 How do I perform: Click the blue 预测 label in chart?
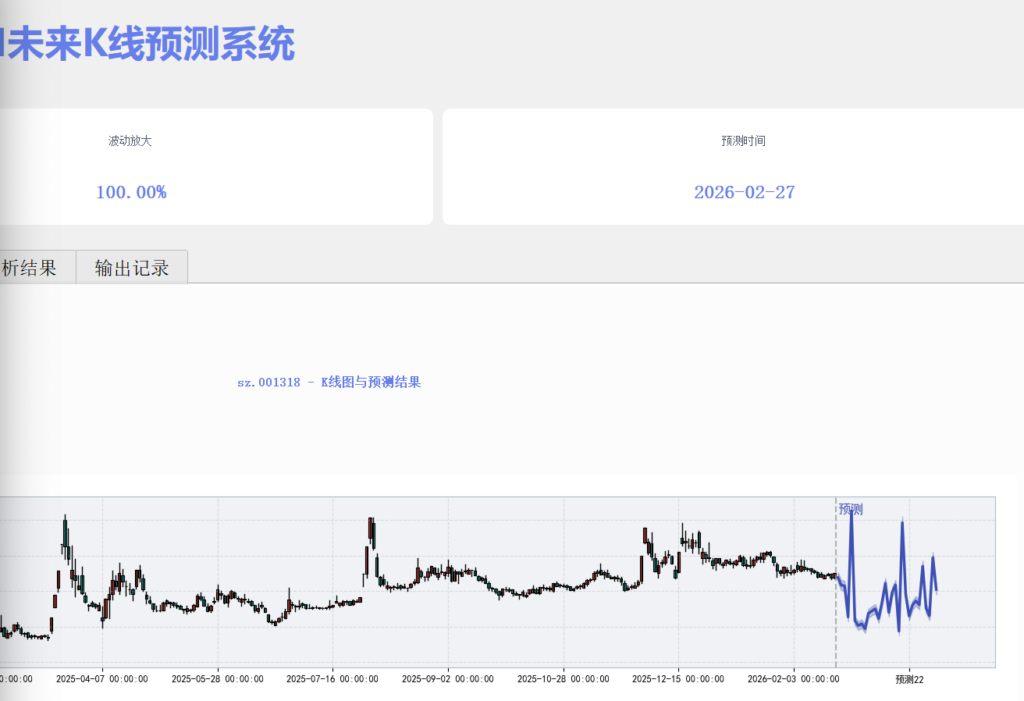click(x=850, y=509)
